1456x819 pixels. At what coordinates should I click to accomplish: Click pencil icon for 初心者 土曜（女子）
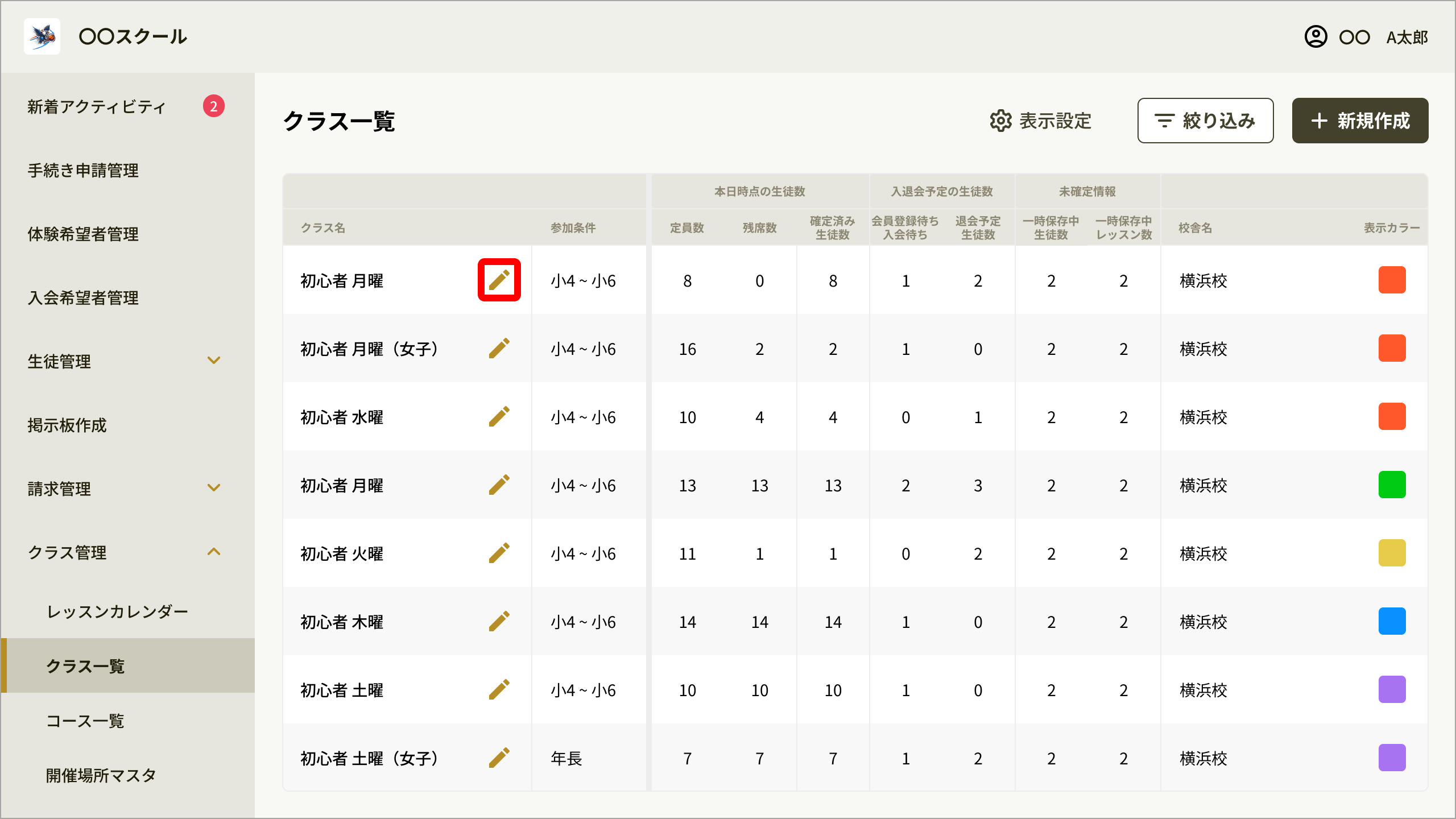pyautogui.click(x=499, y=758)
